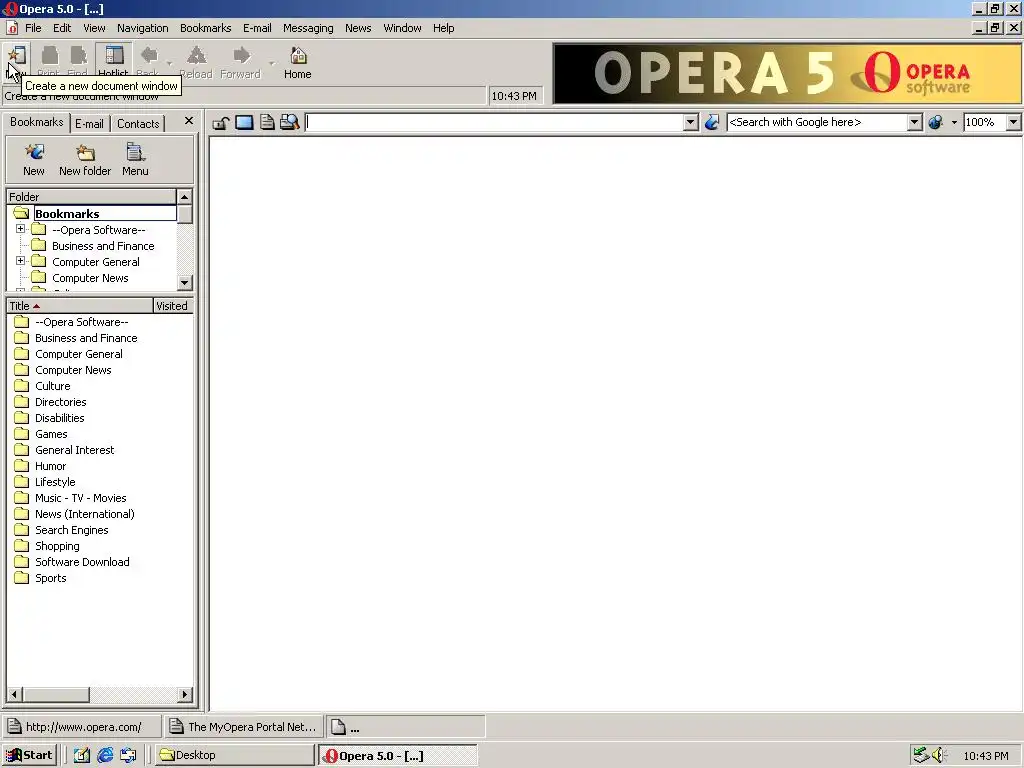The image size is (1024, 768).
Task: Open the Back history dropdown arrow
Action: click(x=169, y=63)
